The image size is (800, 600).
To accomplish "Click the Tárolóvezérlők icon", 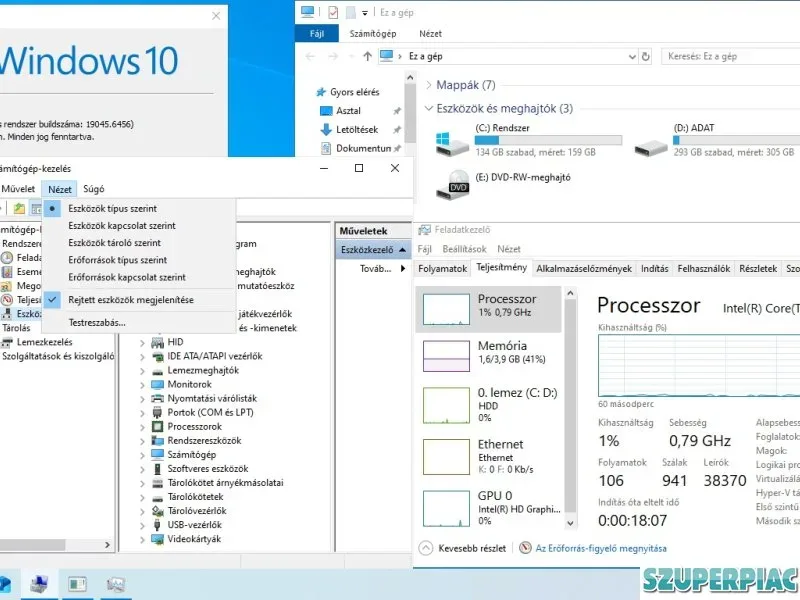I will click(x=158, y=511).
